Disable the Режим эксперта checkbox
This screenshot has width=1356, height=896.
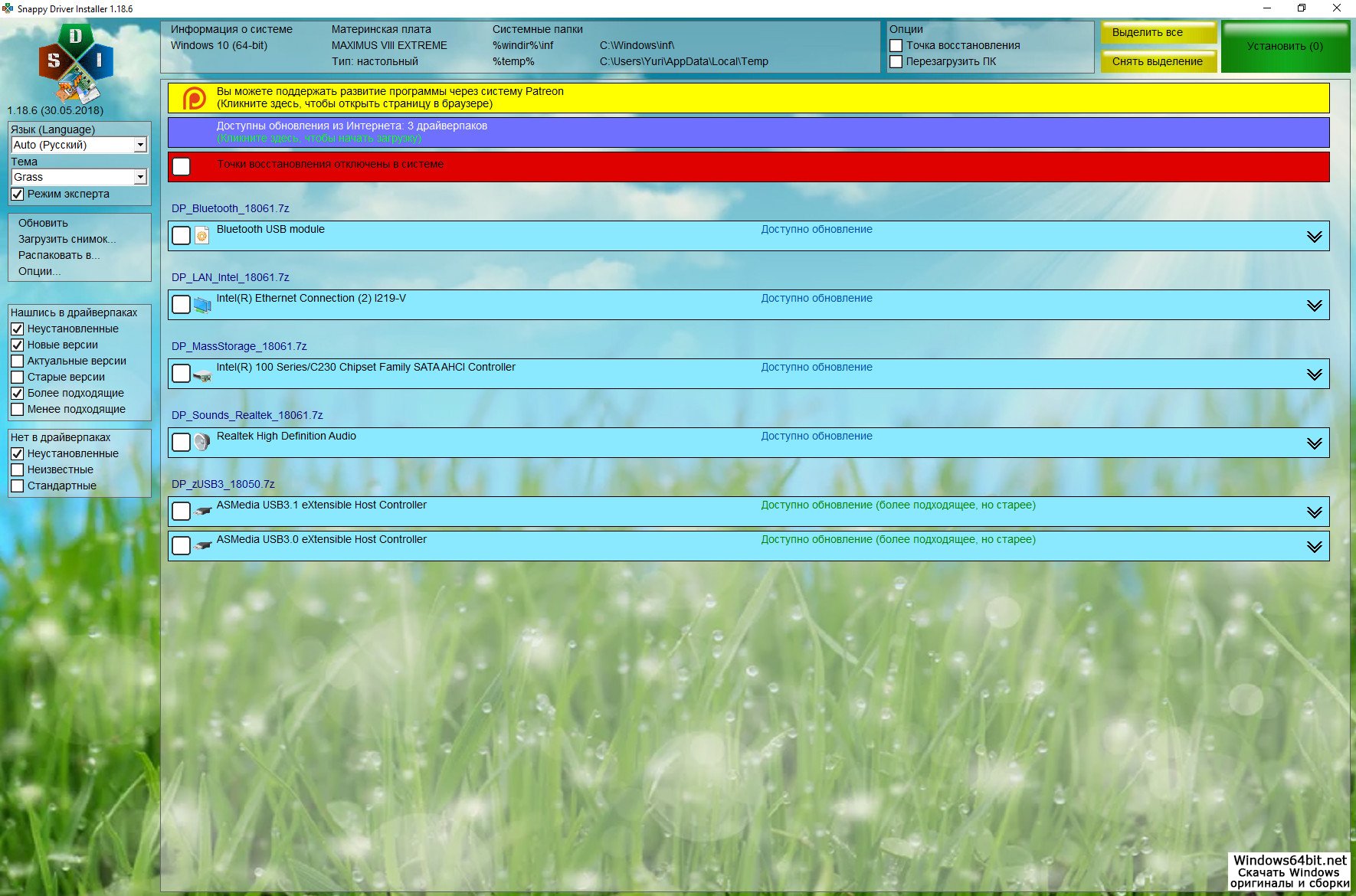click(18, 195)
